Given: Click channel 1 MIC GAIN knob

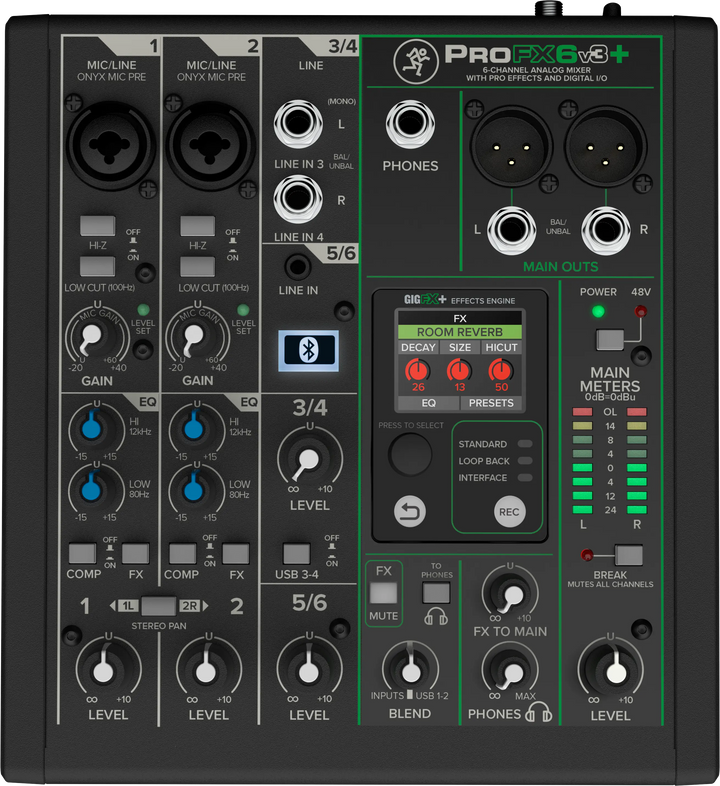Looking at the screenshot, I should [96, 335].
